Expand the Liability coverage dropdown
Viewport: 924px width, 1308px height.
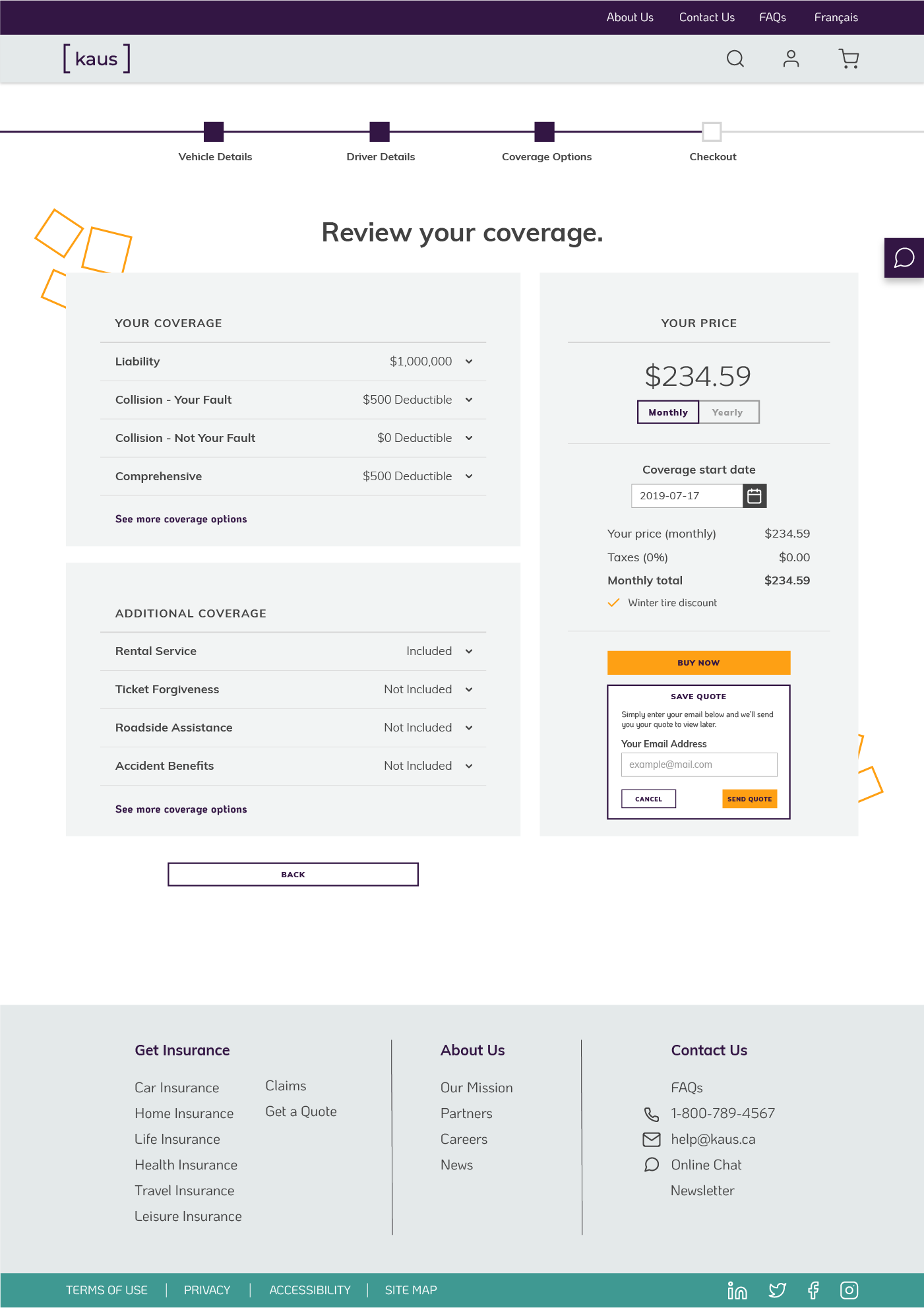pos(469,361)
